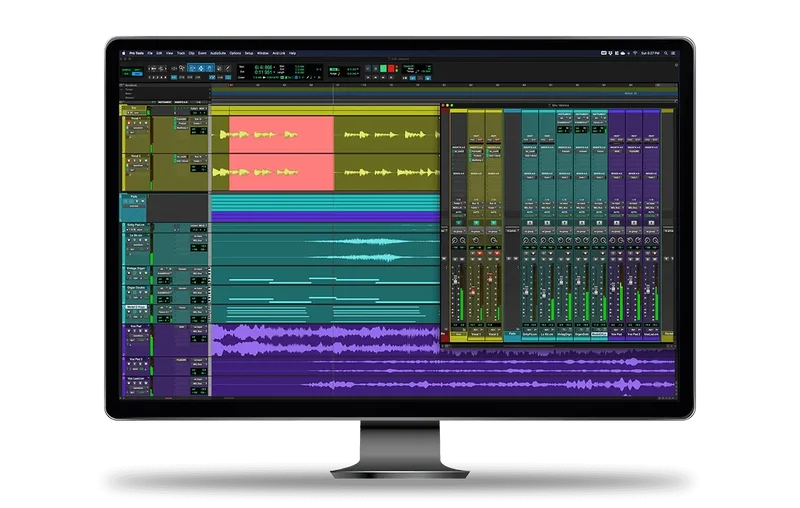Click the red Record button in transport
The height and width of the screenshot is (508, 800).
(x=391, y=68)
